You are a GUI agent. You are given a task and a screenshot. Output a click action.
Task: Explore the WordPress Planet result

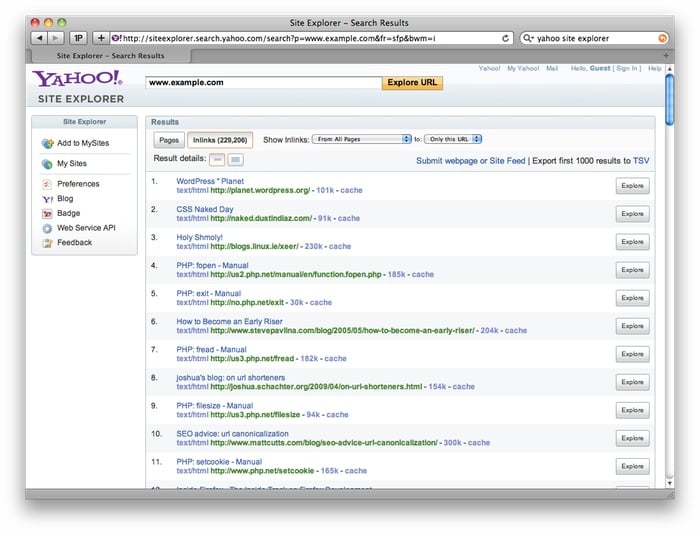tap(633, 186)
